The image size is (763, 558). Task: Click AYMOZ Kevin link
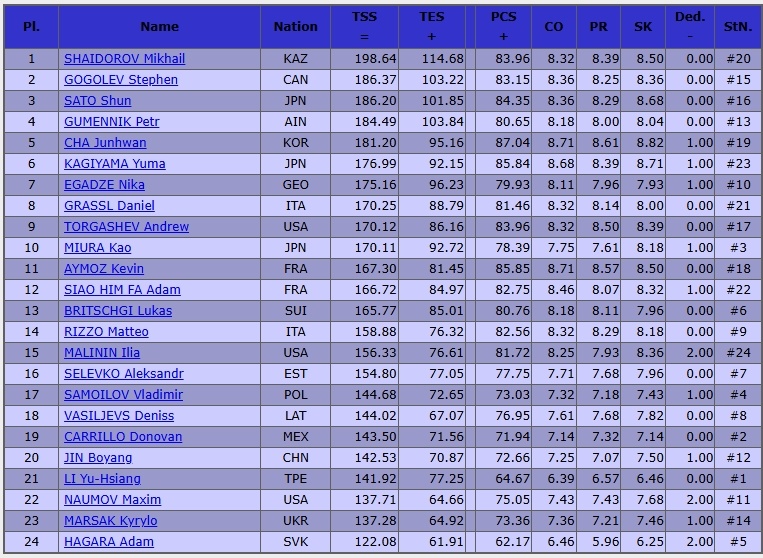click(104, 269)
